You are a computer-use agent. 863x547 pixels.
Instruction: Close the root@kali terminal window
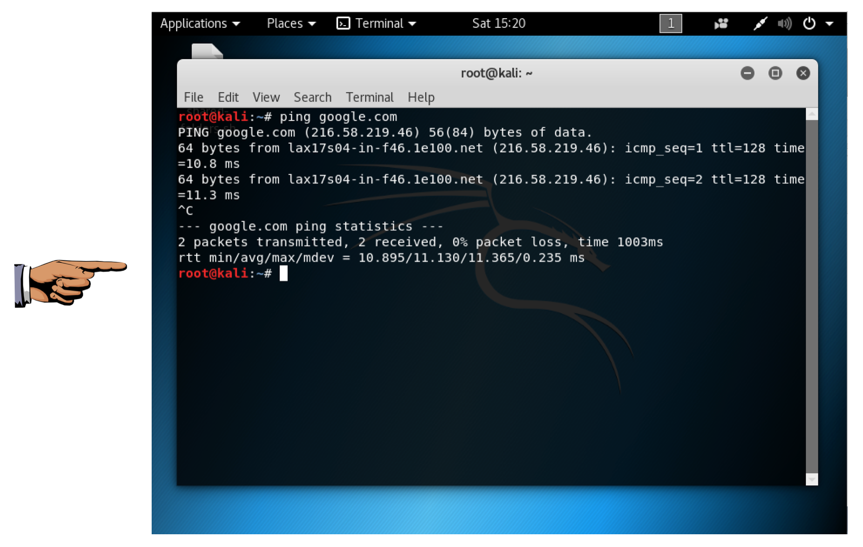803,73
